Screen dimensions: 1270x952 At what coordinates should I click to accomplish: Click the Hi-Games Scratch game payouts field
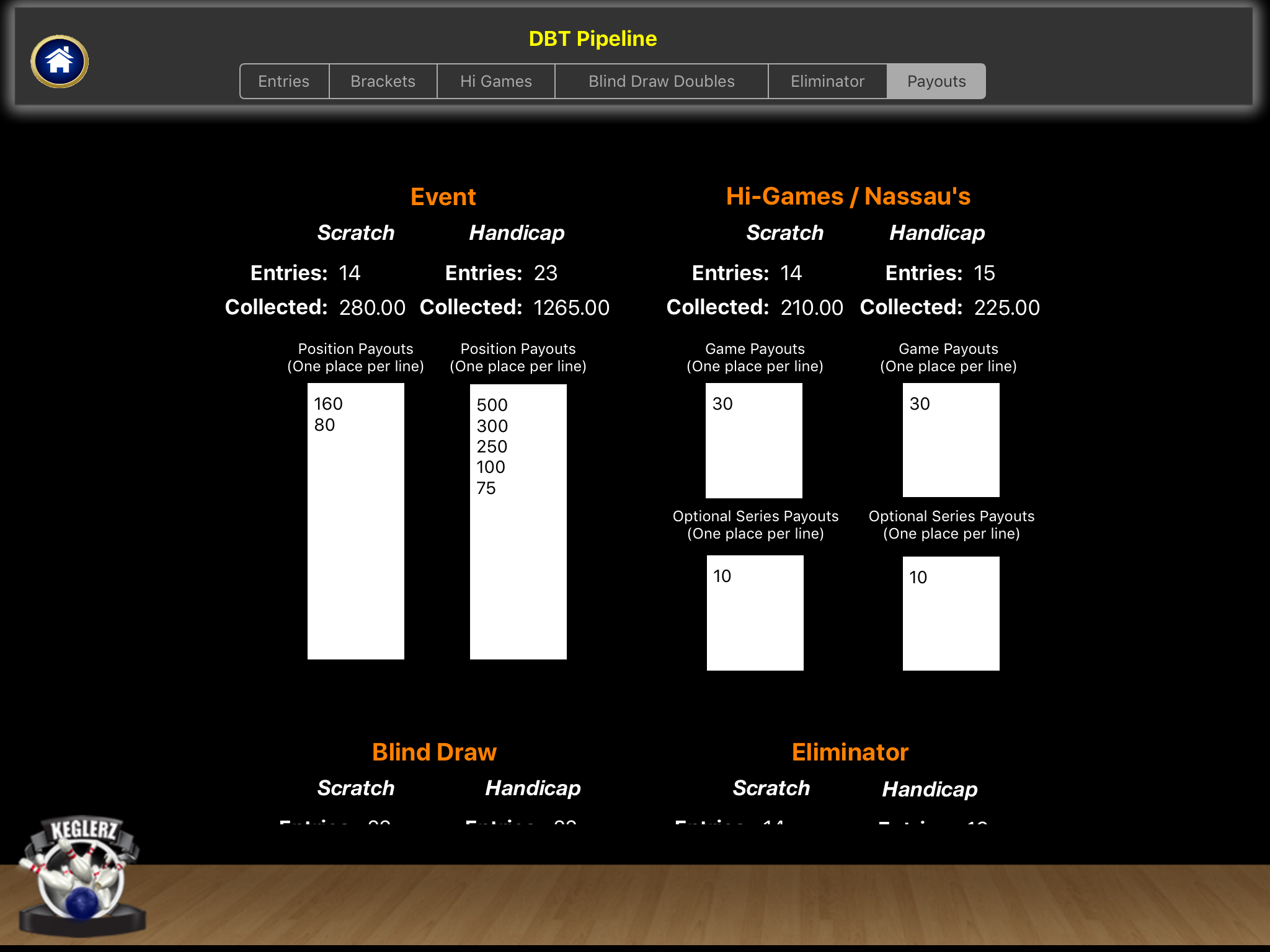pyautogui.click(x=754, y=440)
